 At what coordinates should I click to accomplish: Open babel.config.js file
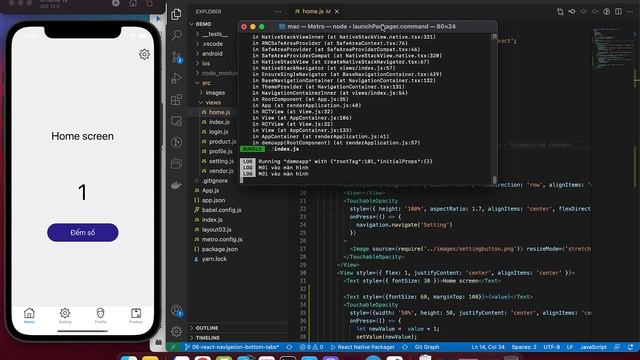pyautogui.click(x=222, y=210)
